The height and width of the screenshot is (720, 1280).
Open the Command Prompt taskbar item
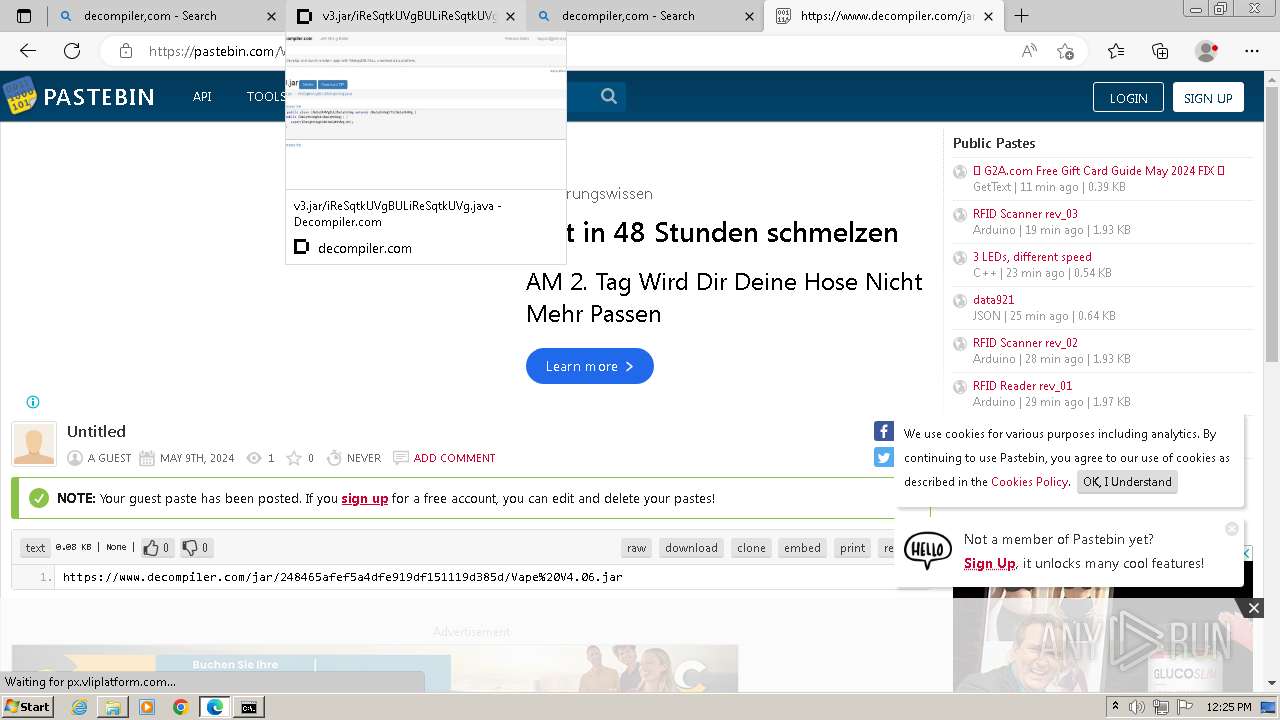click(x=248, y=707)
